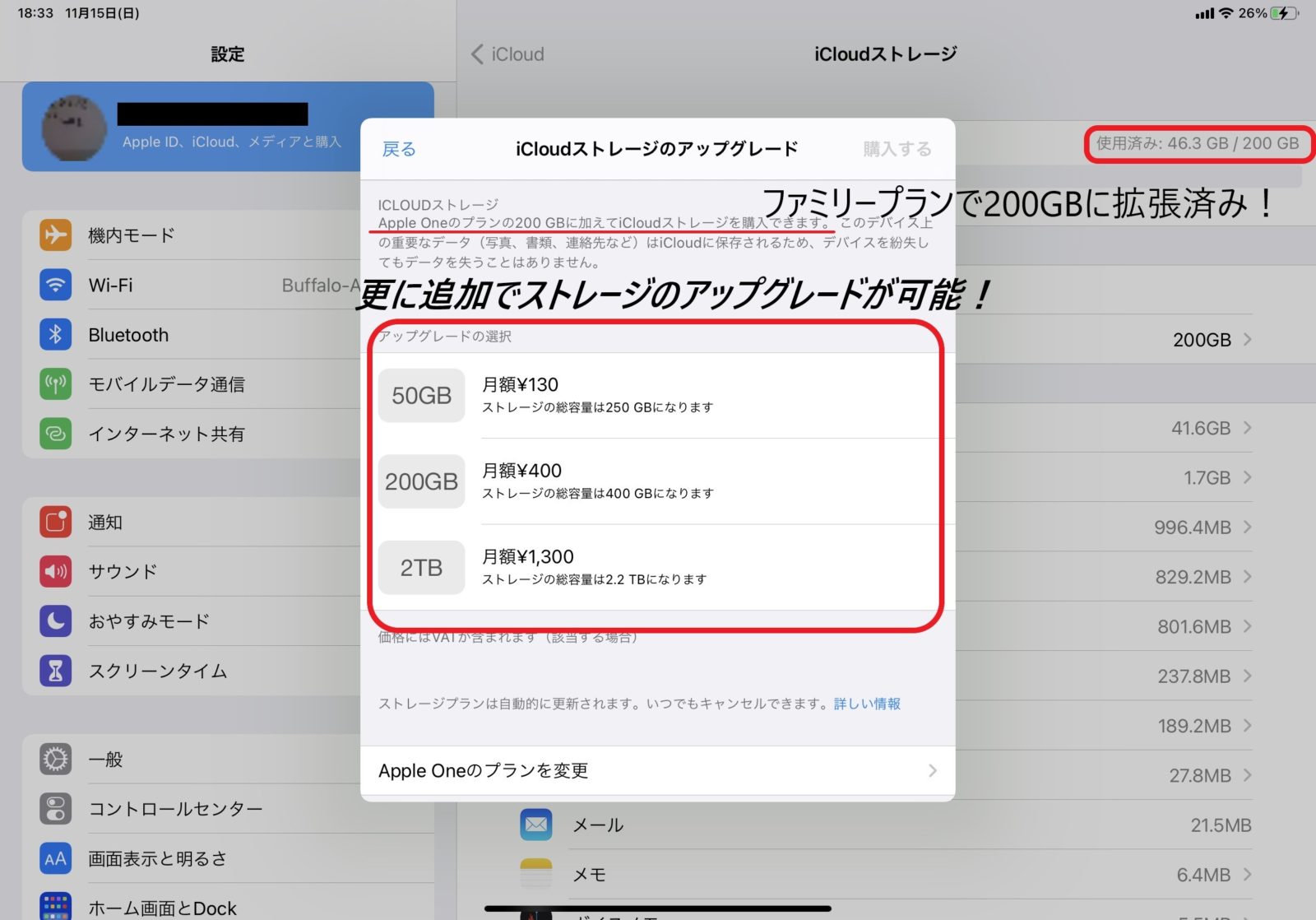Tap 購入する purchase button
This screenshot has height=920, width=1316.
click(897, 149)
